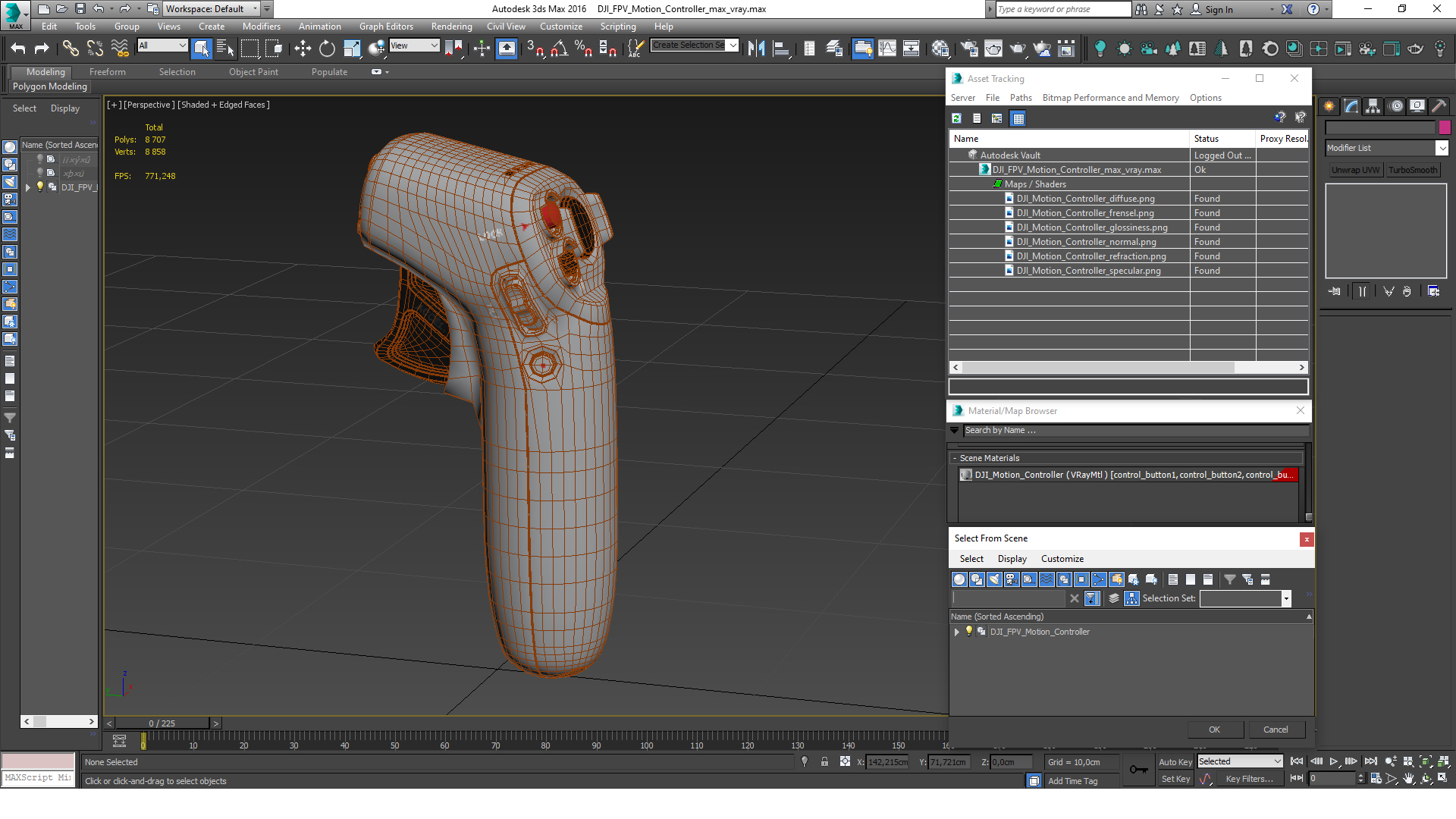
Task: Open the Modify command panel tab
Action: coord(1351,106)
